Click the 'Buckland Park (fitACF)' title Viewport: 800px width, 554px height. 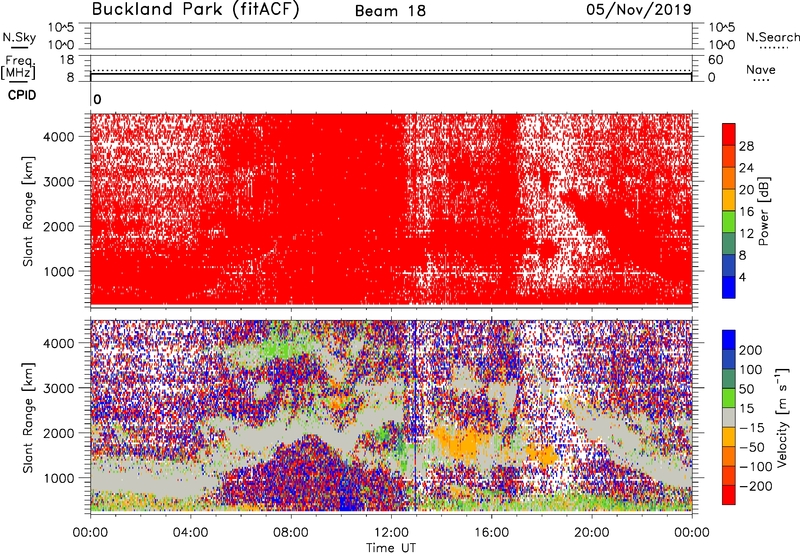point(195,9)
